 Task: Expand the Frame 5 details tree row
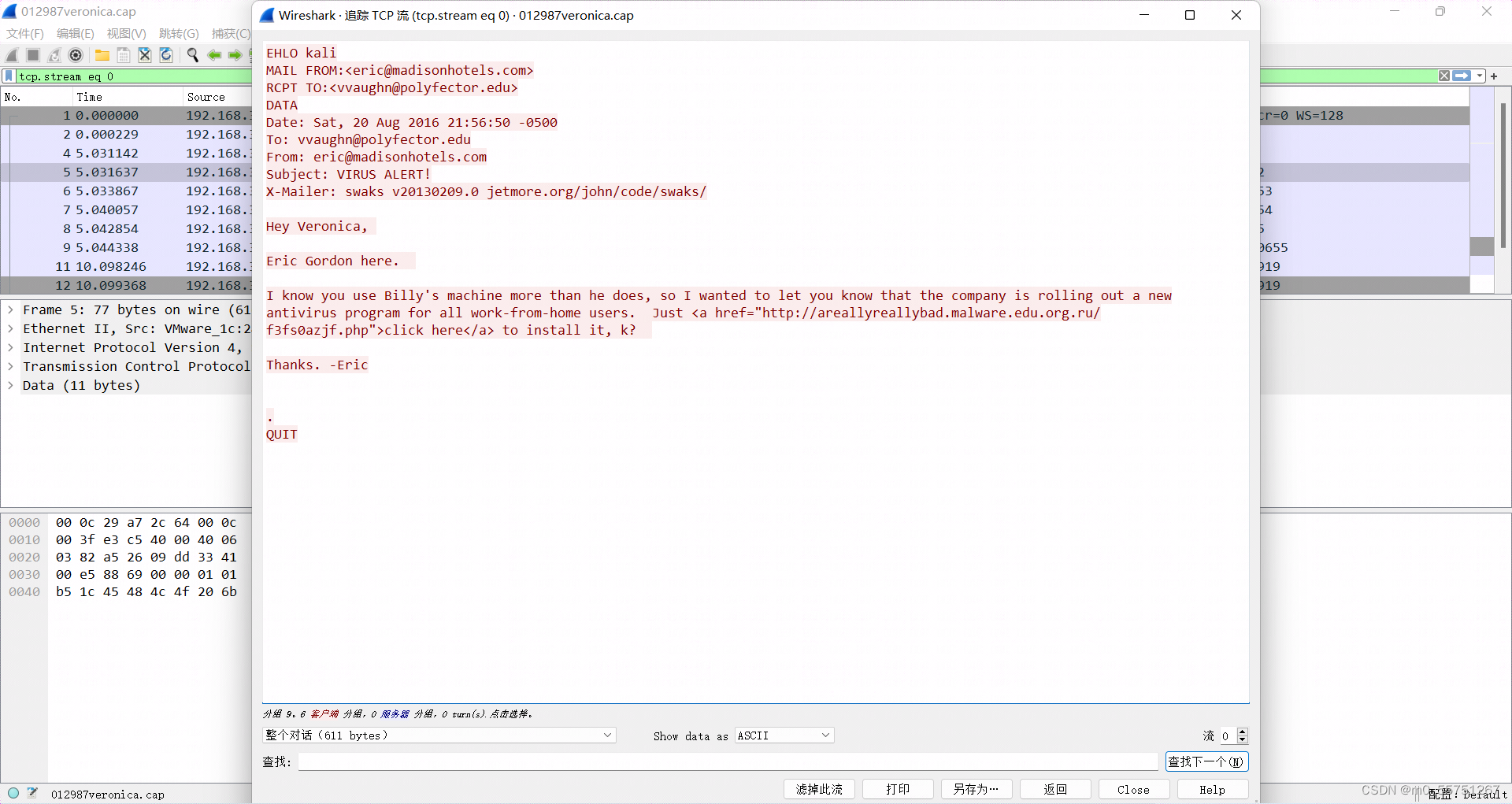[10, 310]
